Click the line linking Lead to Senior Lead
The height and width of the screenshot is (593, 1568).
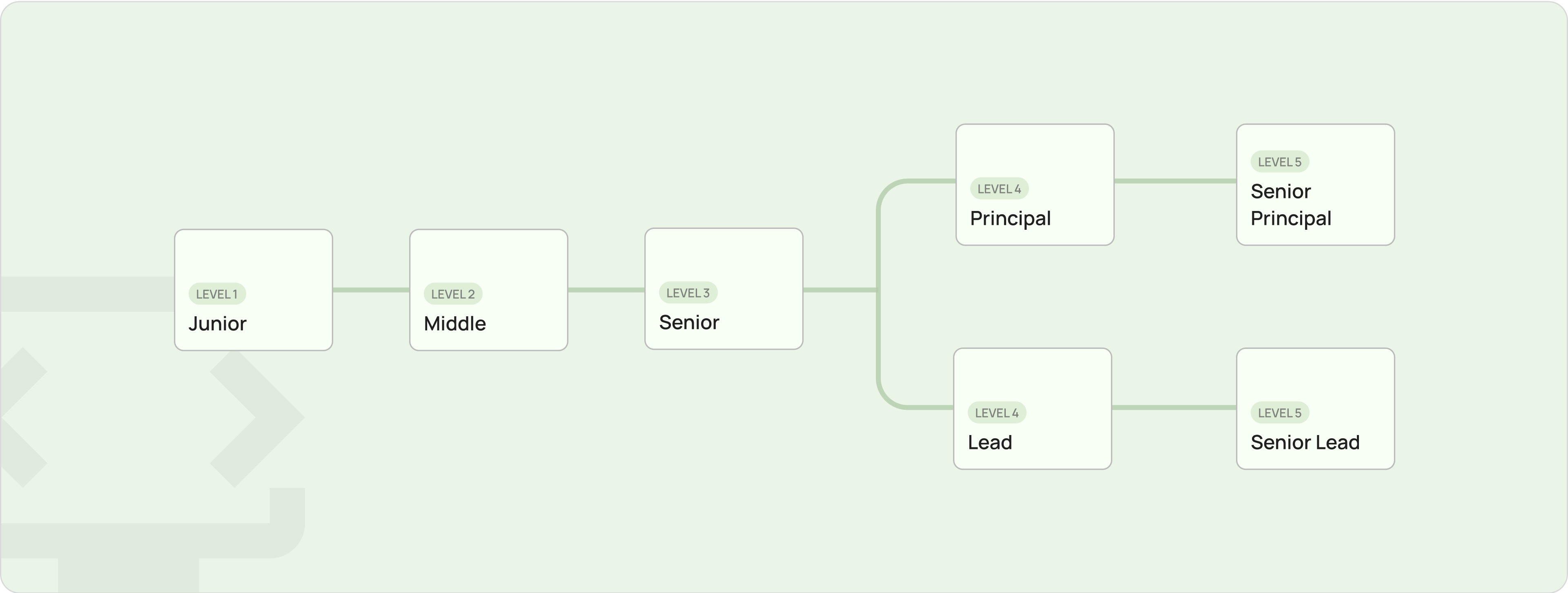coord(1174,407)
